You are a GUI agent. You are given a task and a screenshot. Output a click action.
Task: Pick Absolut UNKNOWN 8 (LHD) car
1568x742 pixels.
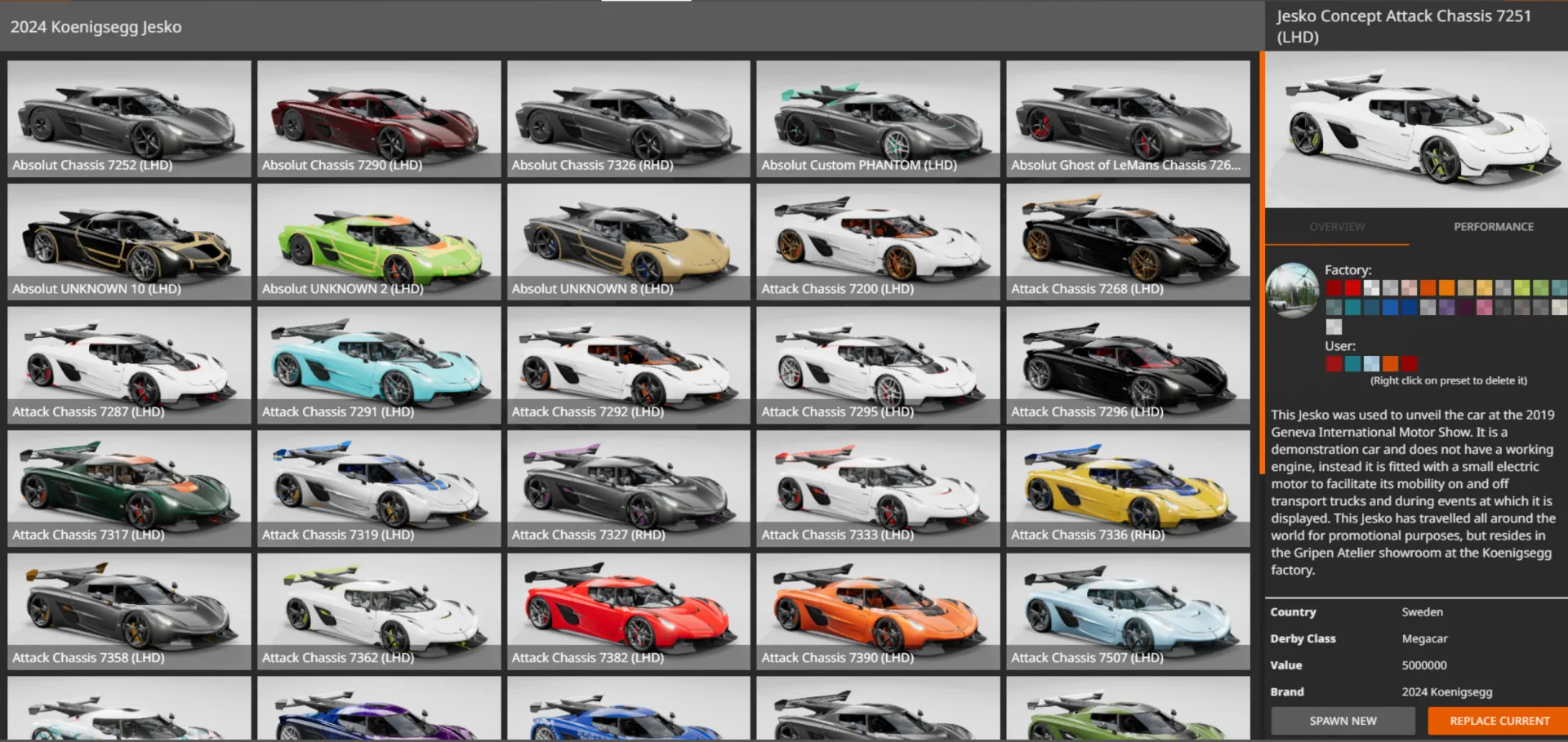coord(629,242)
